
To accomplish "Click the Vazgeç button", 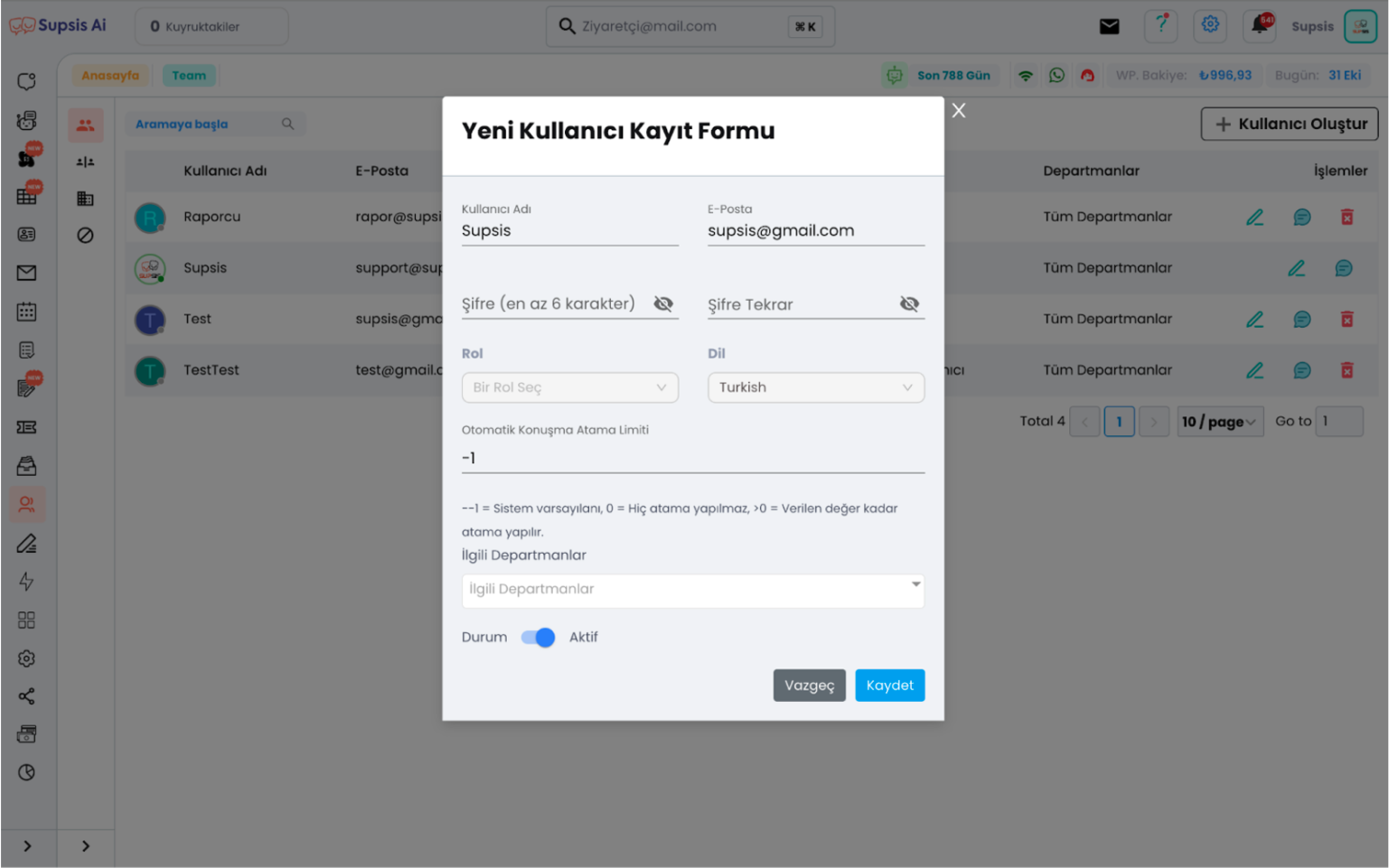I will point(809,686).
